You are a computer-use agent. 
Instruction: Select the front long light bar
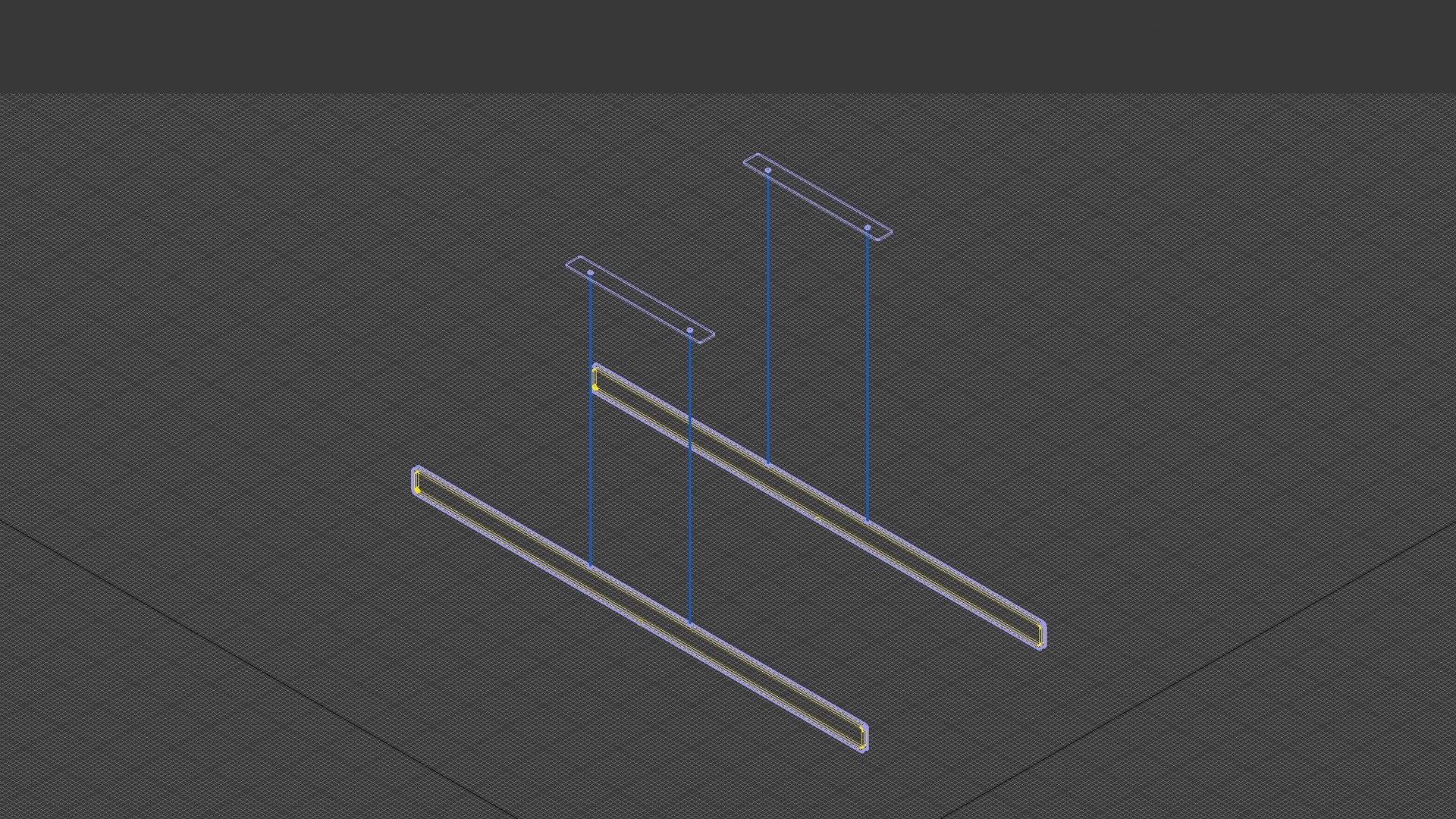pyautogui.click(x=639, y=609)
